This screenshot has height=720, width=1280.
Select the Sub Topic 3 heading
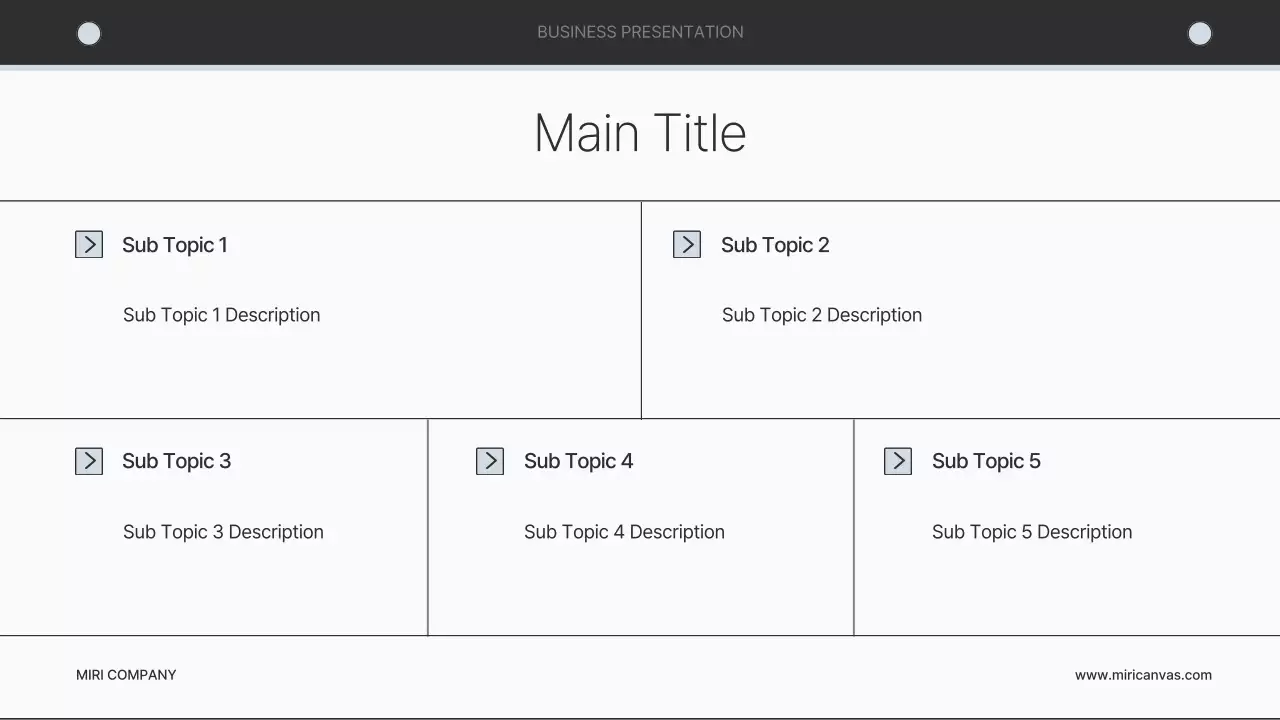click(x=176, y=461)
